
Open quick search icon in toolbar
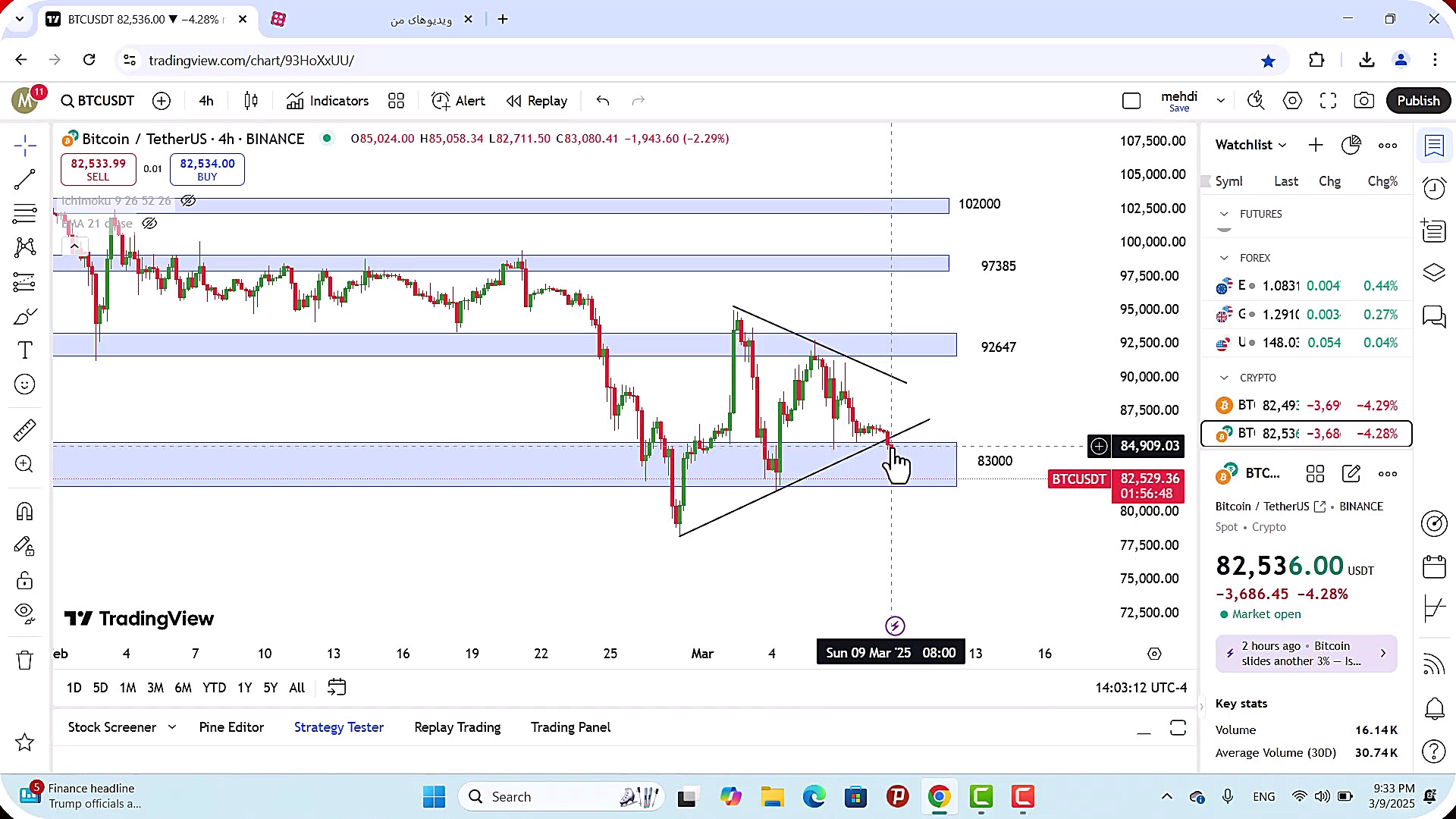point(1256,101)
